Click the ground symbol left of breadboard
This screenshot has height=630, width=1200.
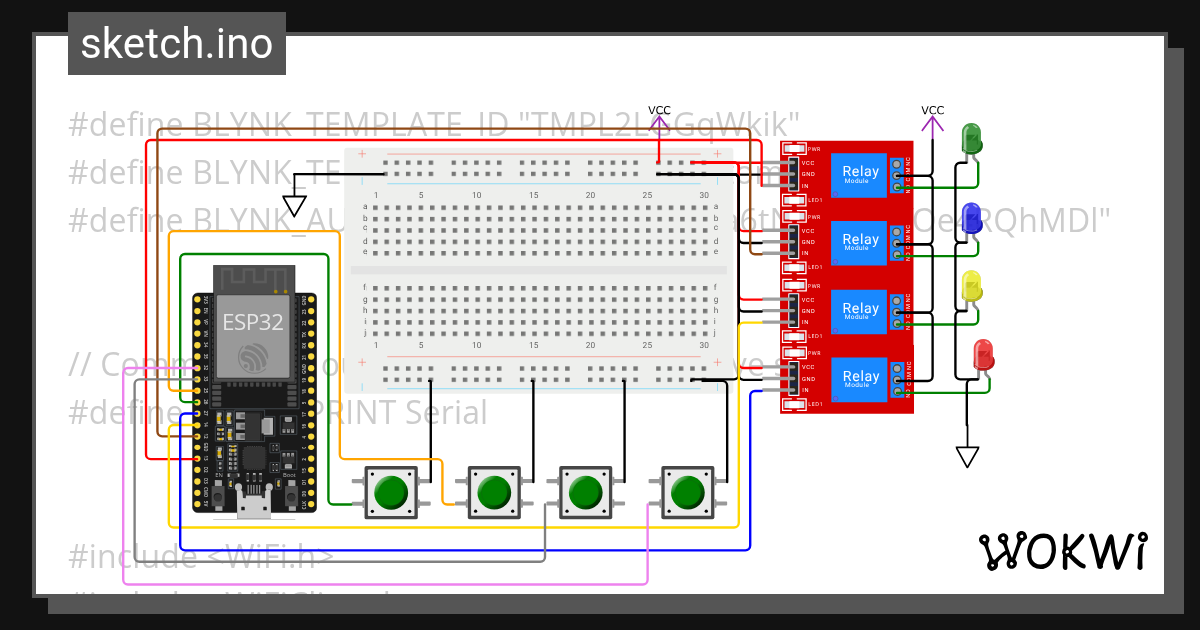click(294, 205)
